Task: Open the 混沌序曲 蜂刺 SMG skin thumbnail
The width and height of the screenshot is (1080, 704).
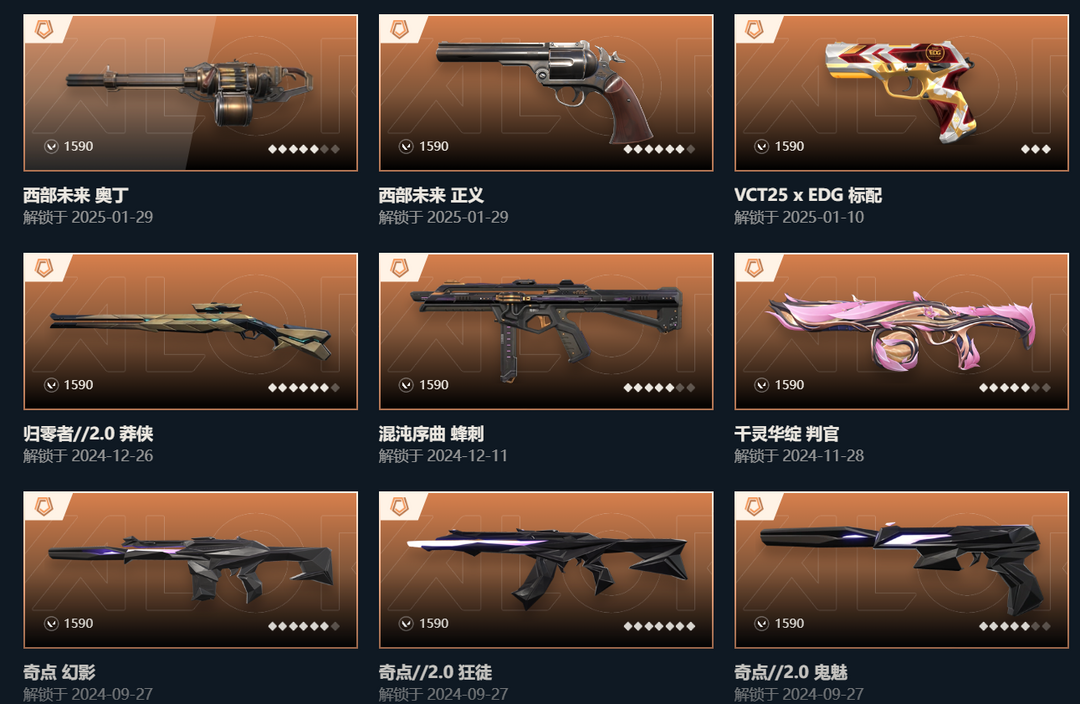Action: (546, 331)
